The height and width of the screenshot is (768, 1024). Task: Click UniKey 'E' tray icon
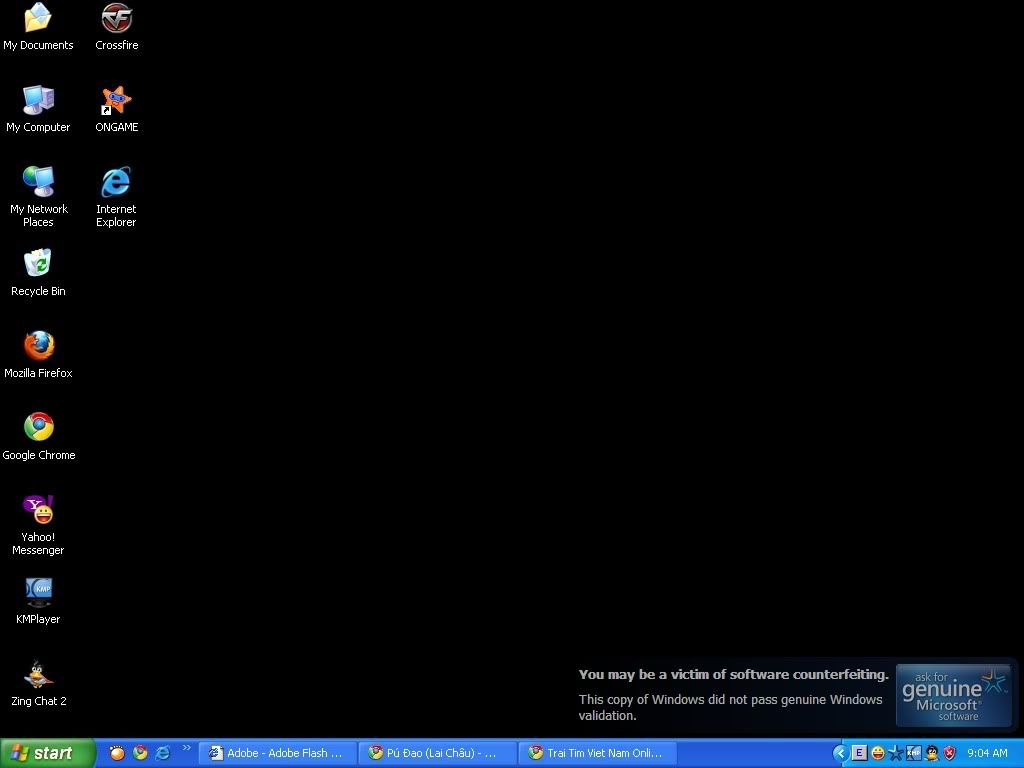(859, 754)
